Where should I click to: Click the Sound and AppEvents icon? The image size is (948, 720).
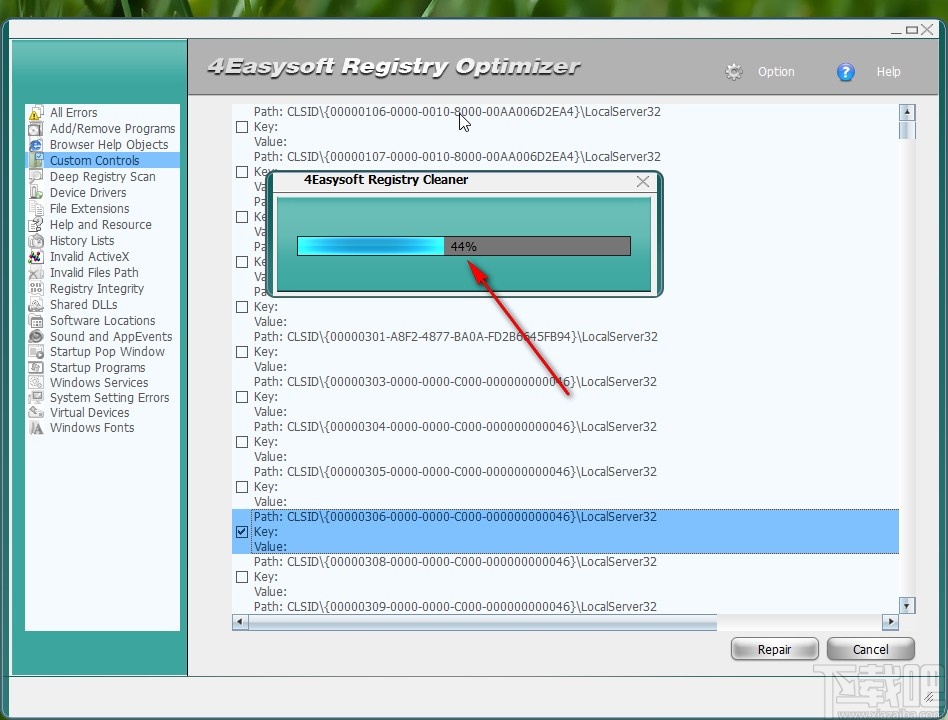tap(36, 337)
